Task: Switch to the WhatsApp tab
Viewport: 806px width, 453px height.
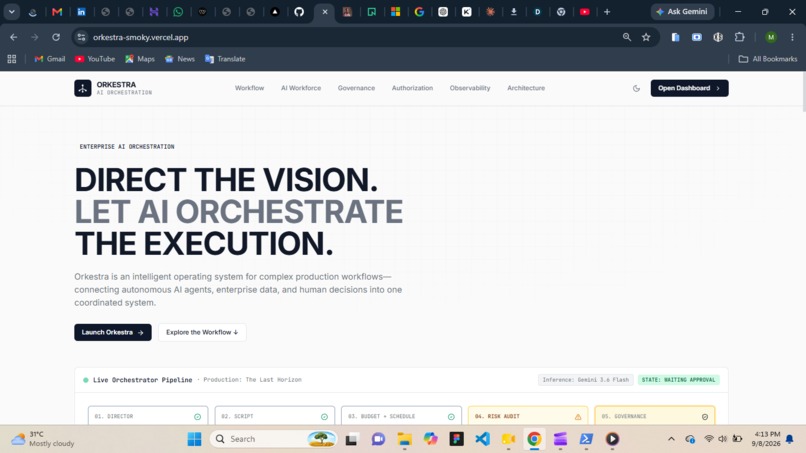Action: pos(178,12)
